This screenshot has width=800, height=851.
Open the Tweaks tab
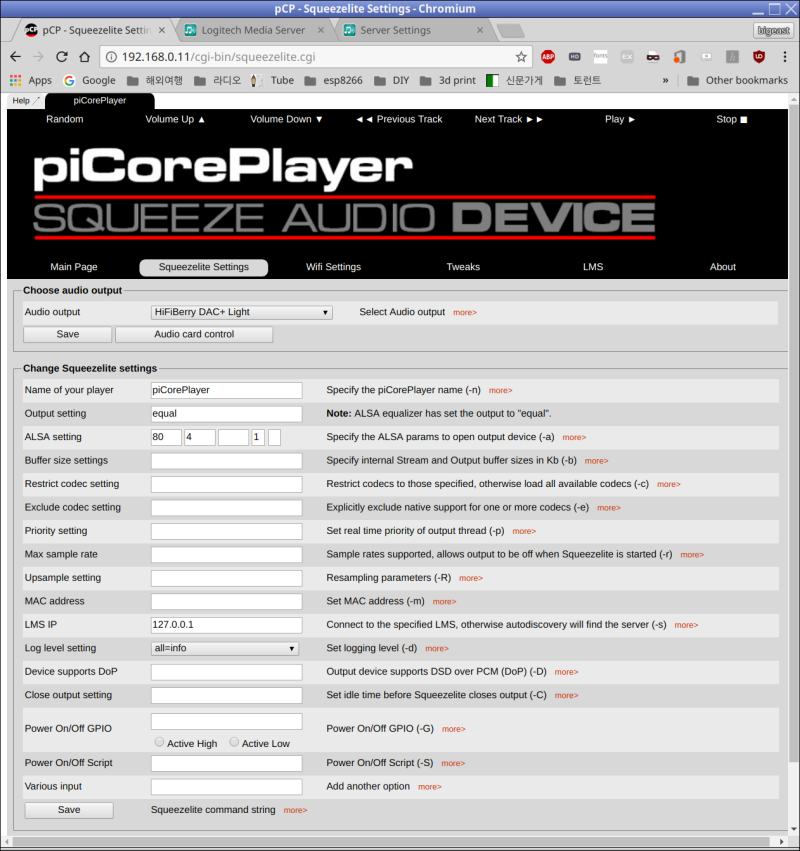463,267
